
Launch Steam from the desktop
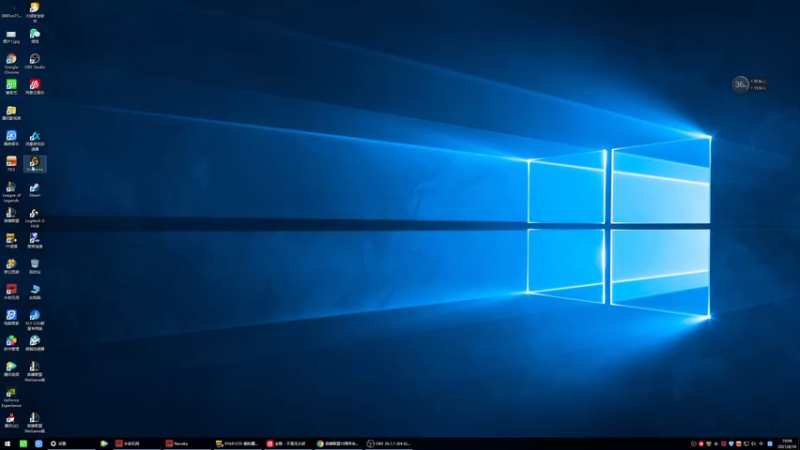point(35,190)
